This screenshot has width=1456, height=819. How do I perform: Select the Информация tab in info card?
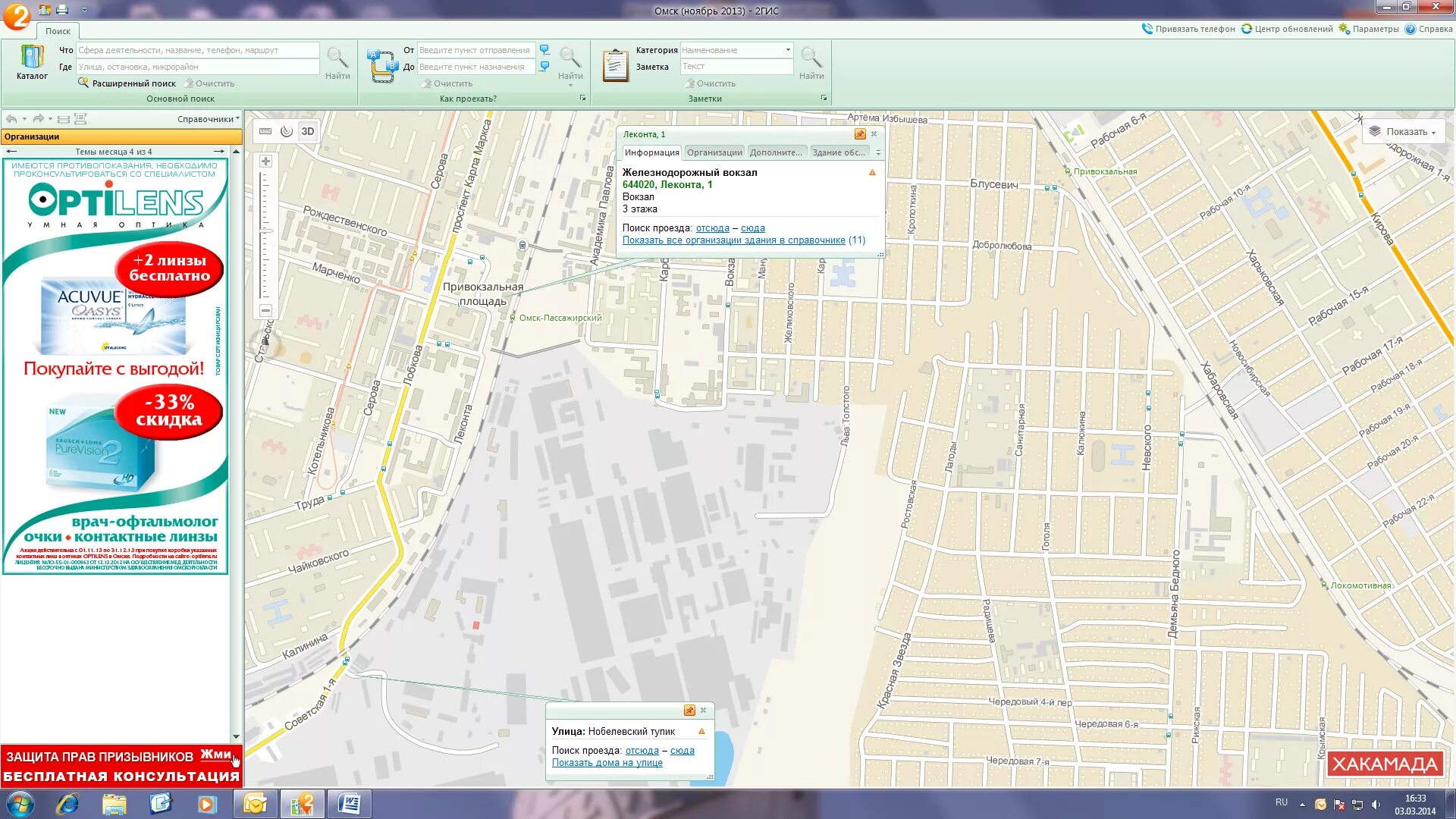(651, 152)
